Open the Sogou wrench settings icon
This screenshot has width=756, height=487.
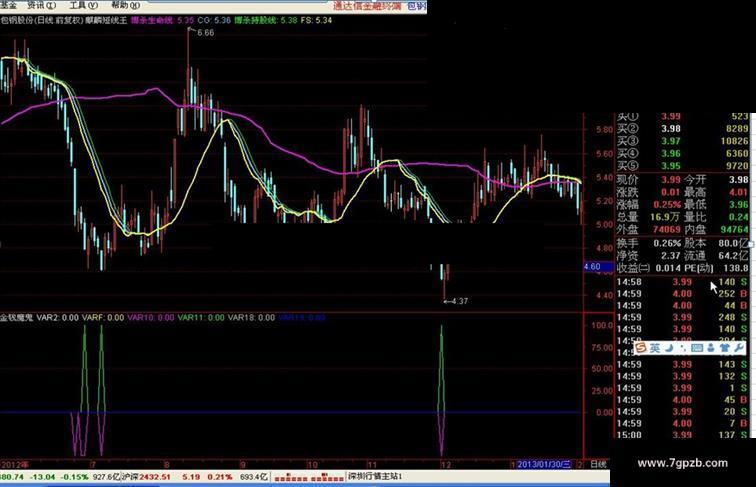[x=738, y=348]
